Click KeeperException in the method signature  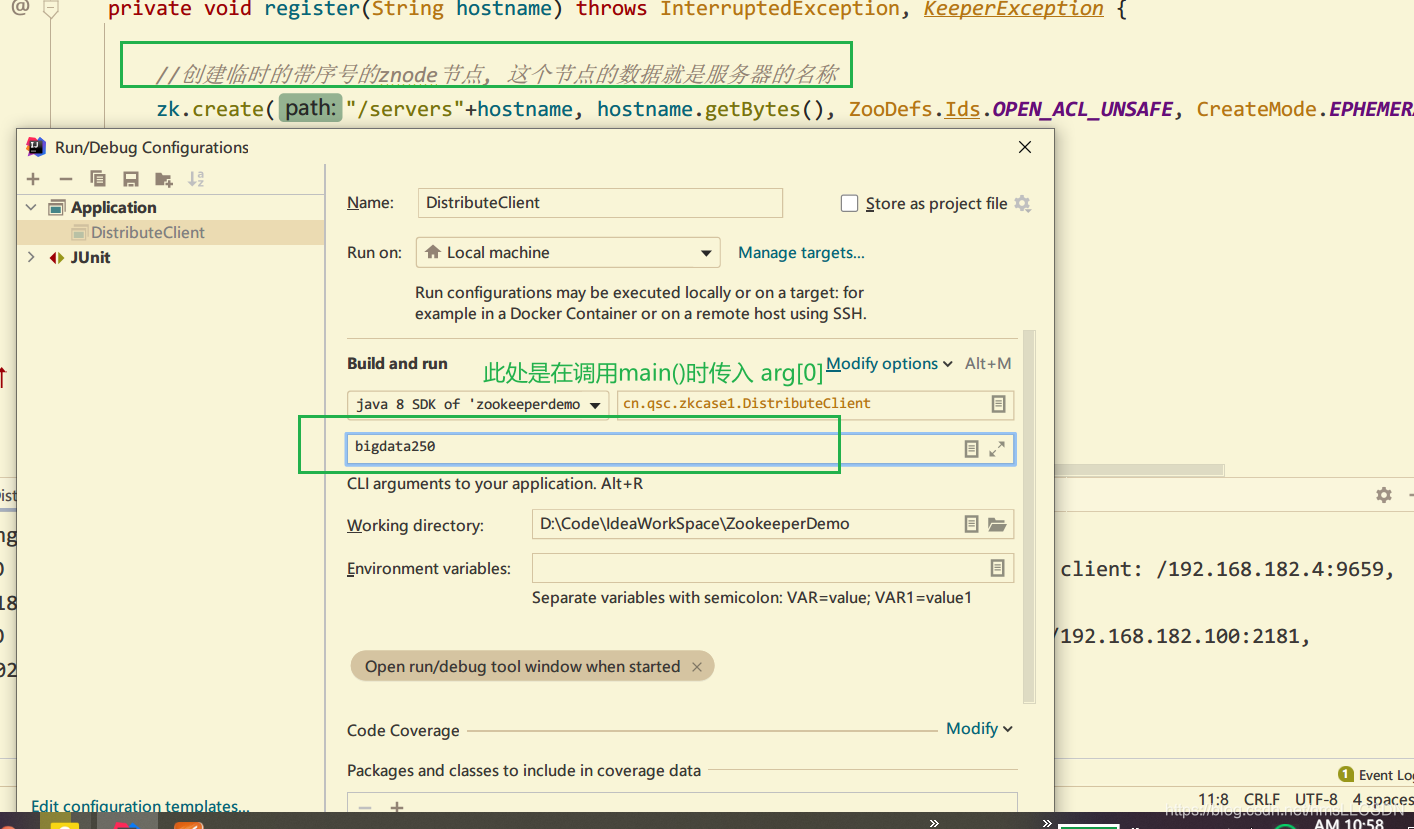1014,9
